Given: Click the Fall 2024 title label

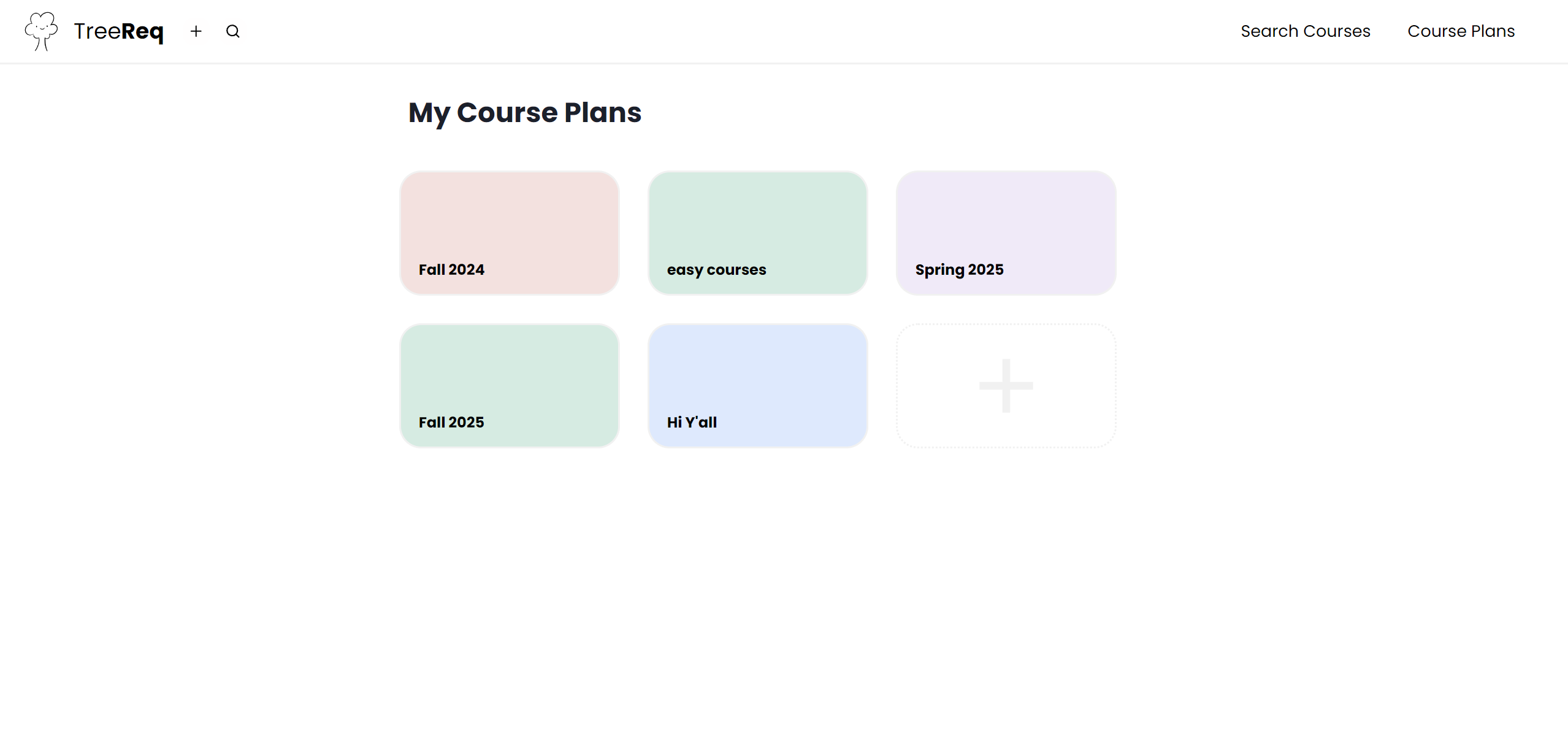Looking at the screenshot, I should [451, 269].
